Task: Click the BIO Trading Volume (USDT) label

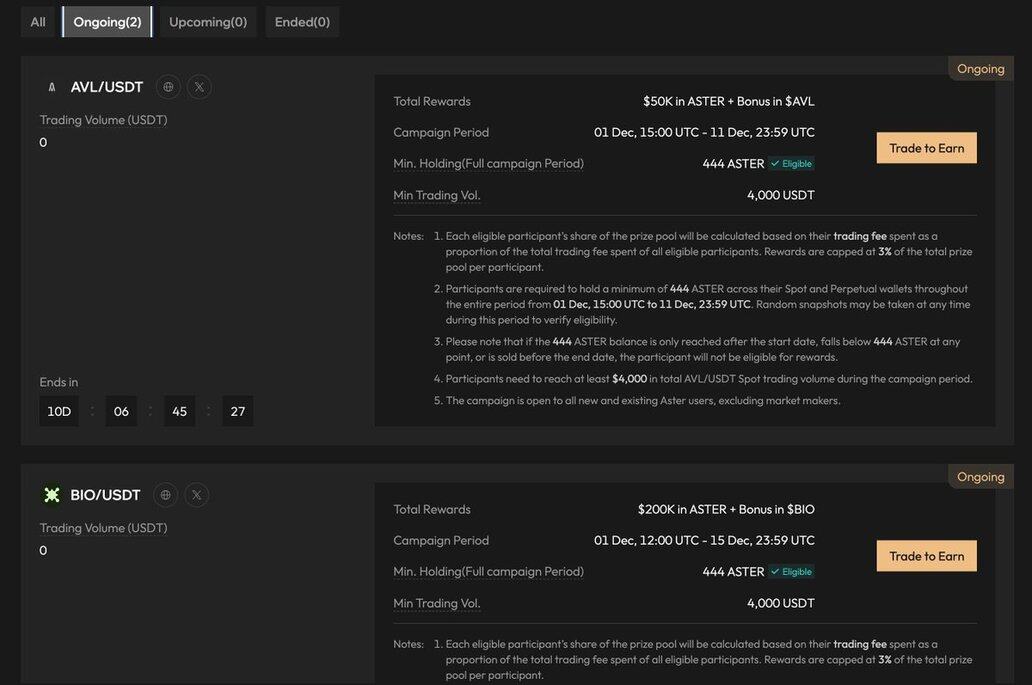Action: coord(103,528)
